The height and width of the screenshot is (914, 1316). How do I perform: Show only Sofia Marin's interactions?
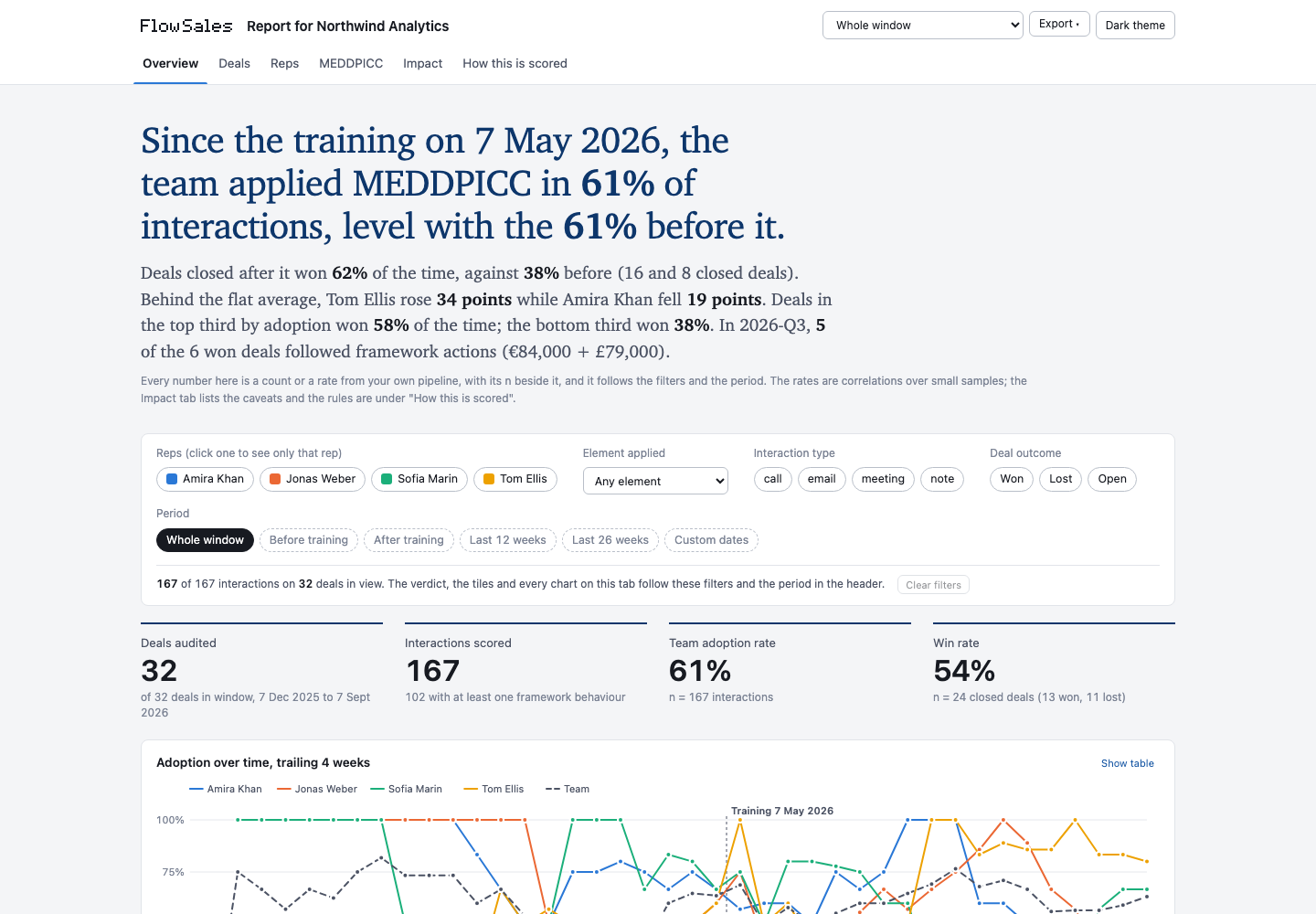click(419, 479)
